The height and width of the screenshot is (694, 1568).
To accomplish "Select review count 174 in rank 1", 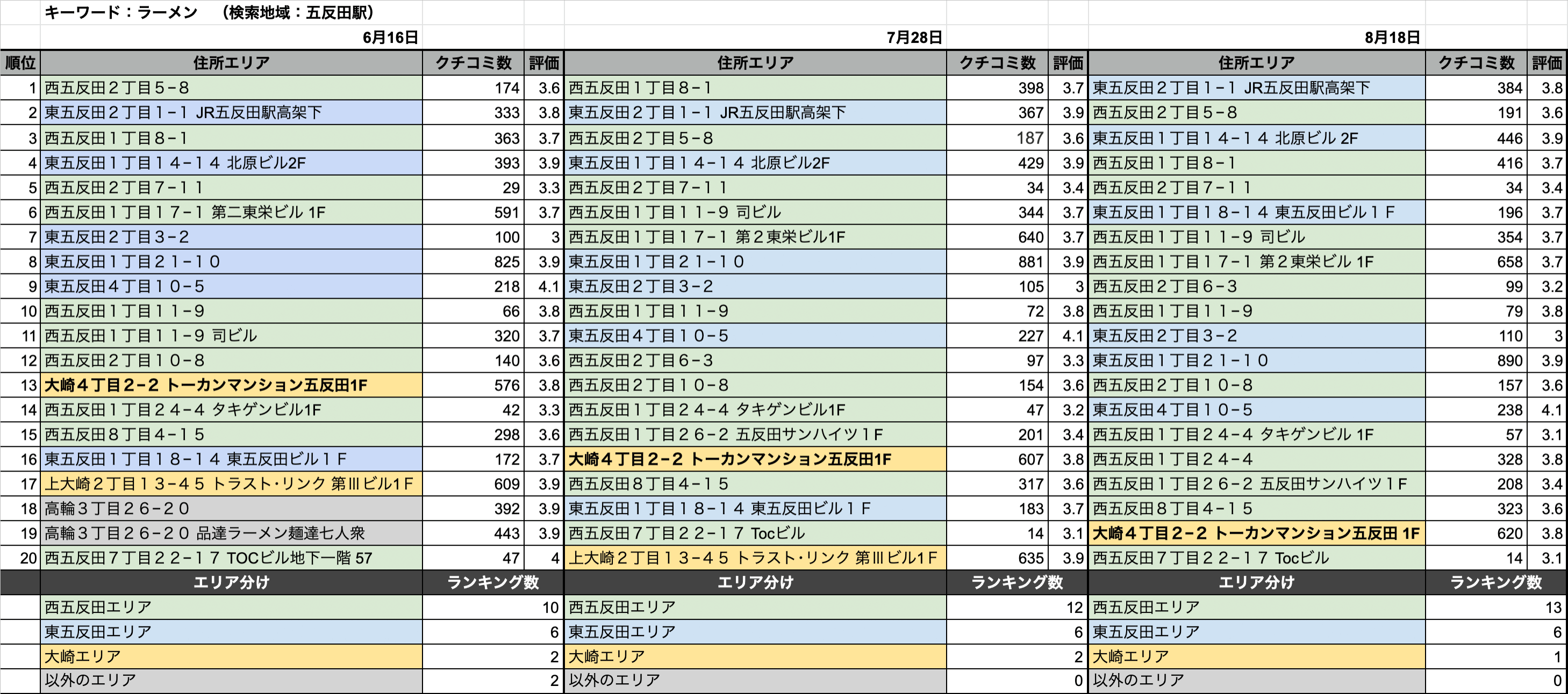I will coord(473,88).
